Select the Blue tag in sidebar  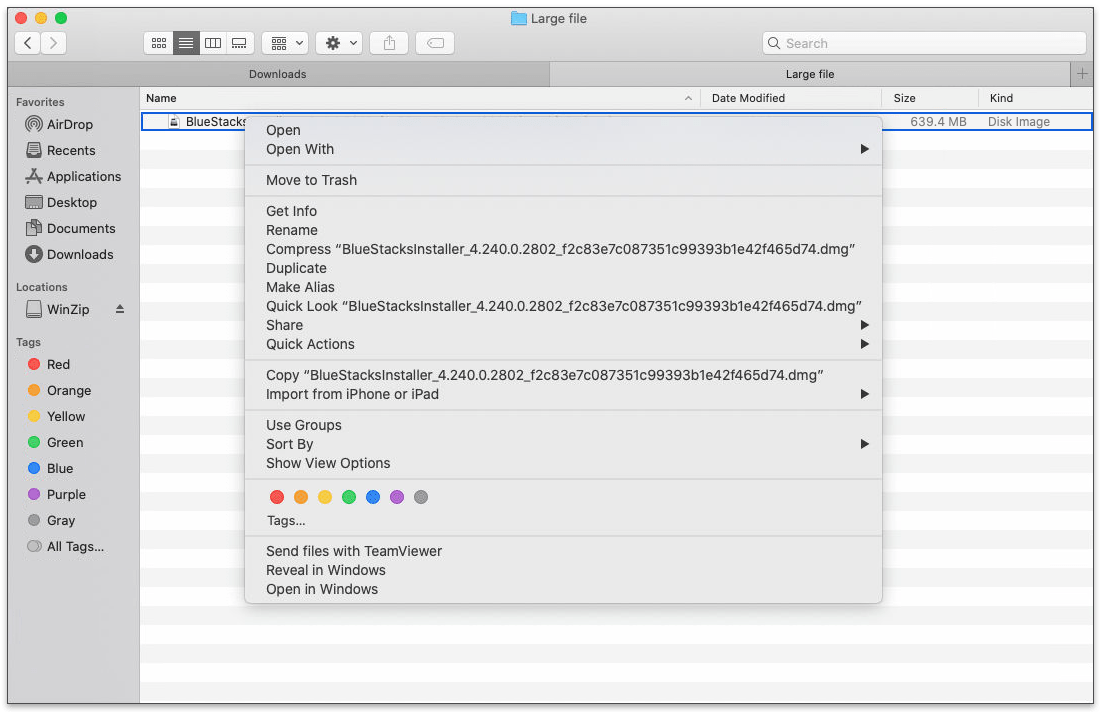pos(50,468)
